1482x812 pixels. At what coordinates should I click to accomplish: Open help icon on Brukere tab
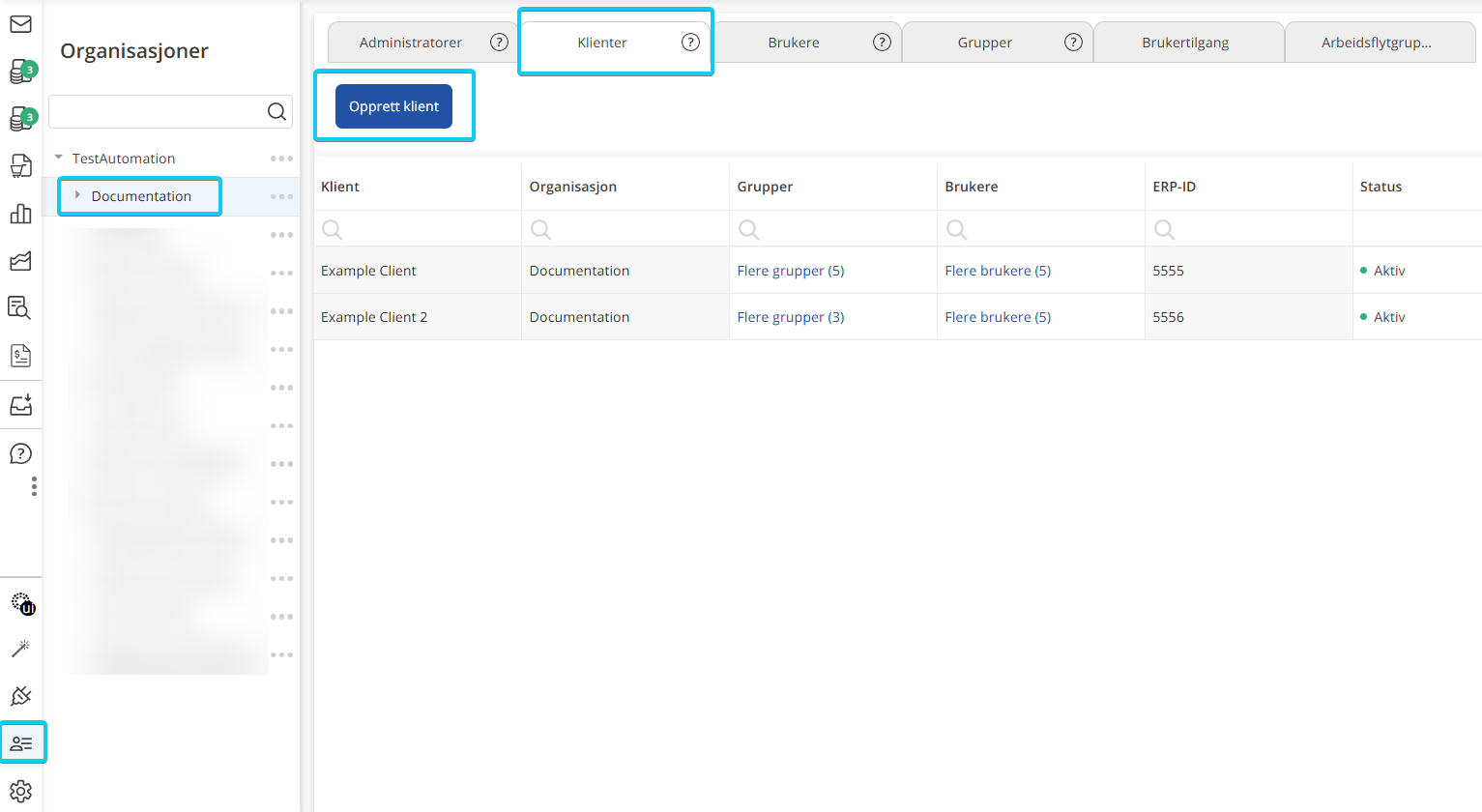point(882,43)
